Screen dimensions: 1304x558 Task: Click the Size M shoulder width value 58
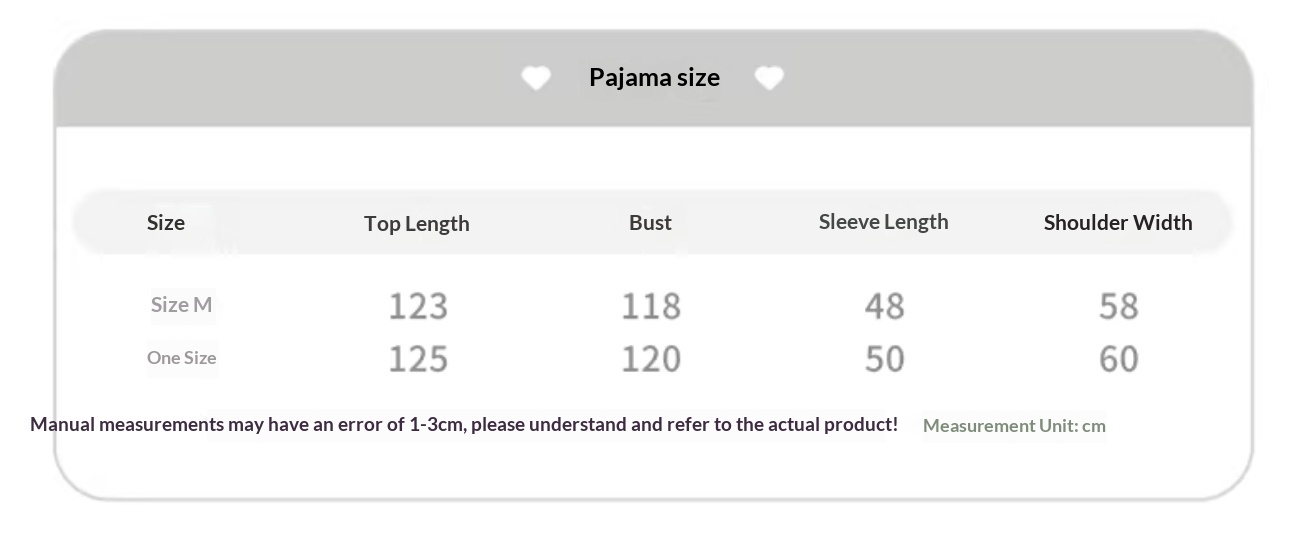point(1118,306)
